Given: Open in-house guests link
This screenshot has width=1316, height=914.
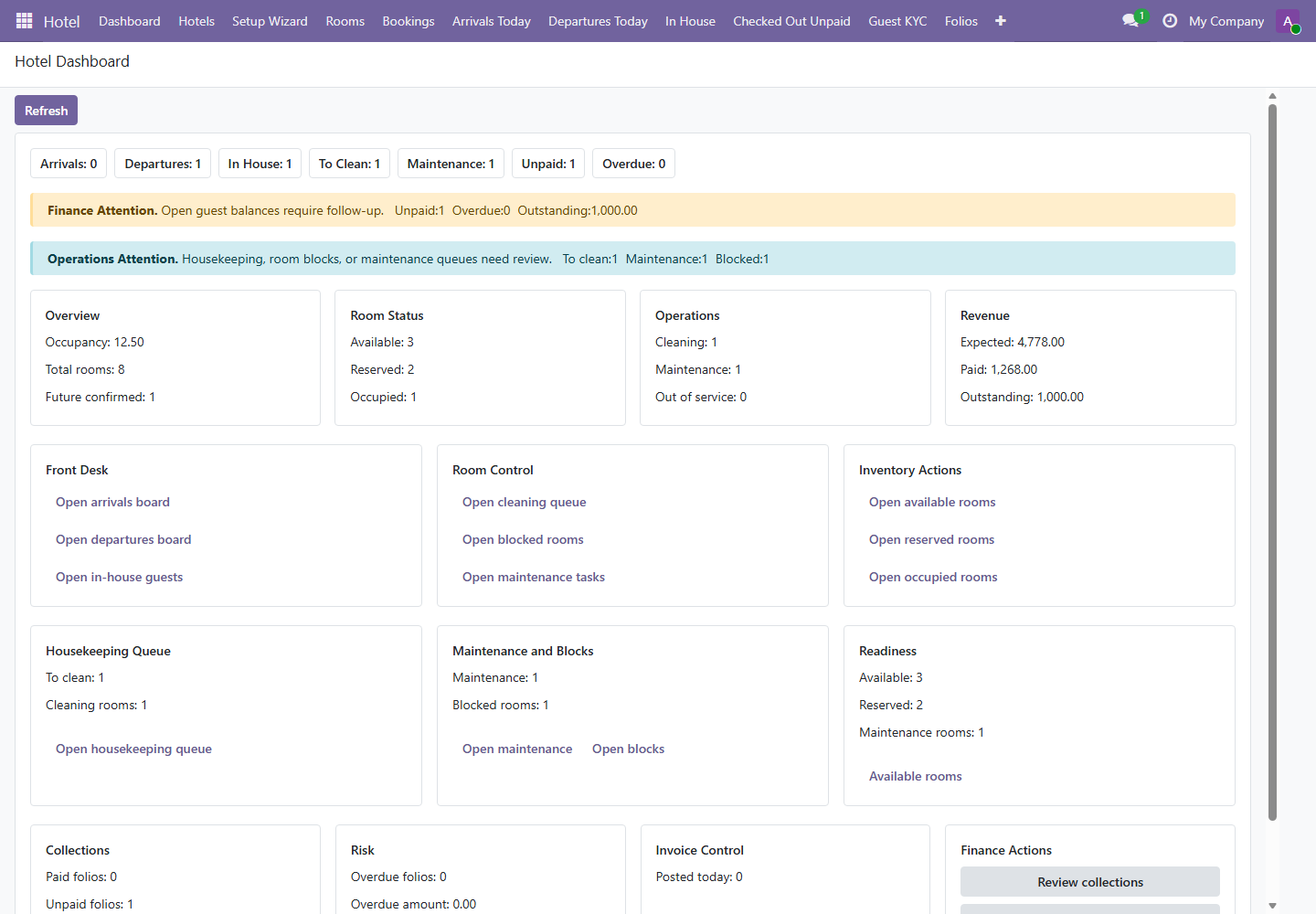Looking at the screenshot, I should (119, 577).
